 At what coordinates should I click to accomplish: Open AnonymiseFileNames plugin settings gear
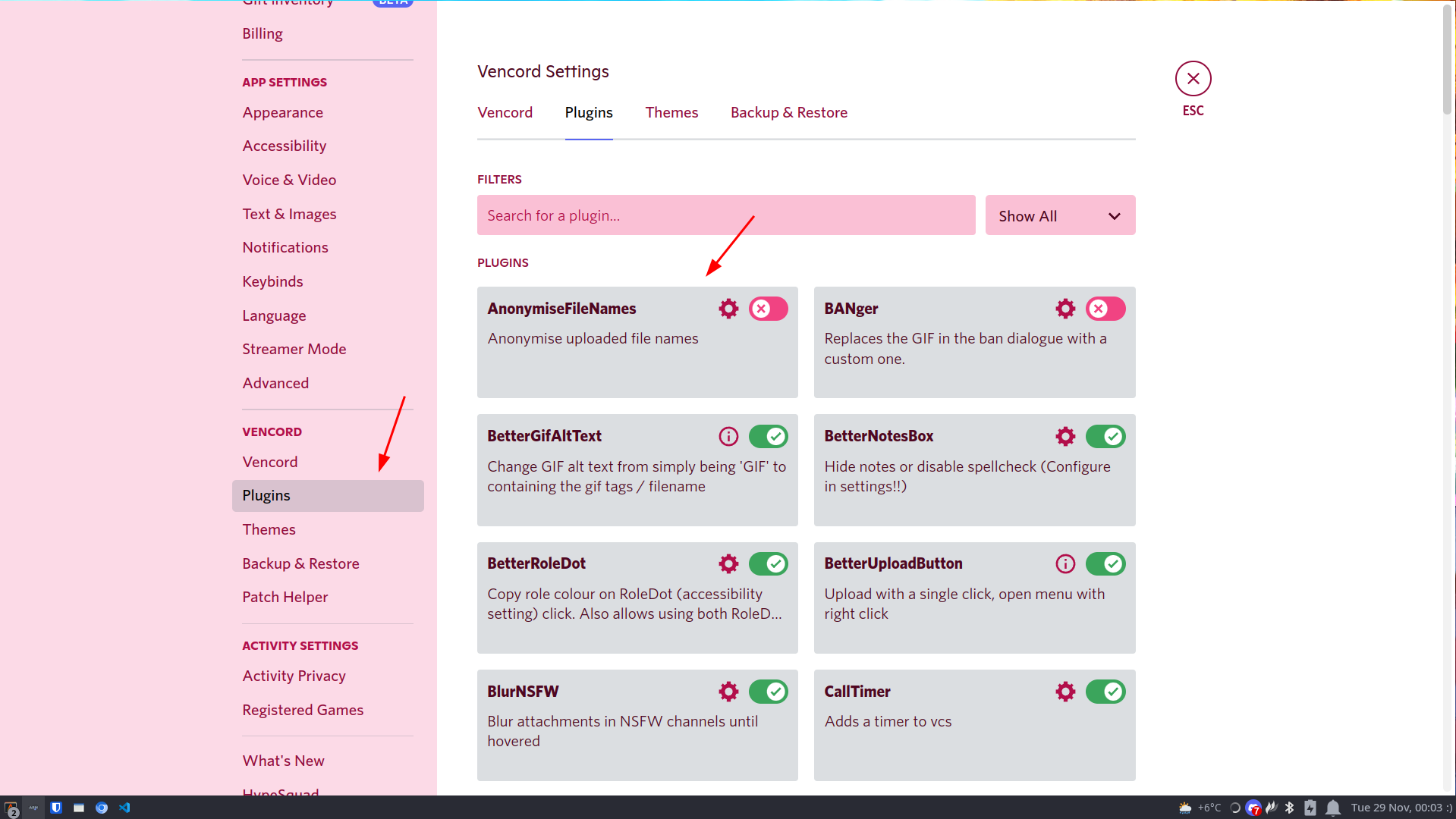click(728, 309)
